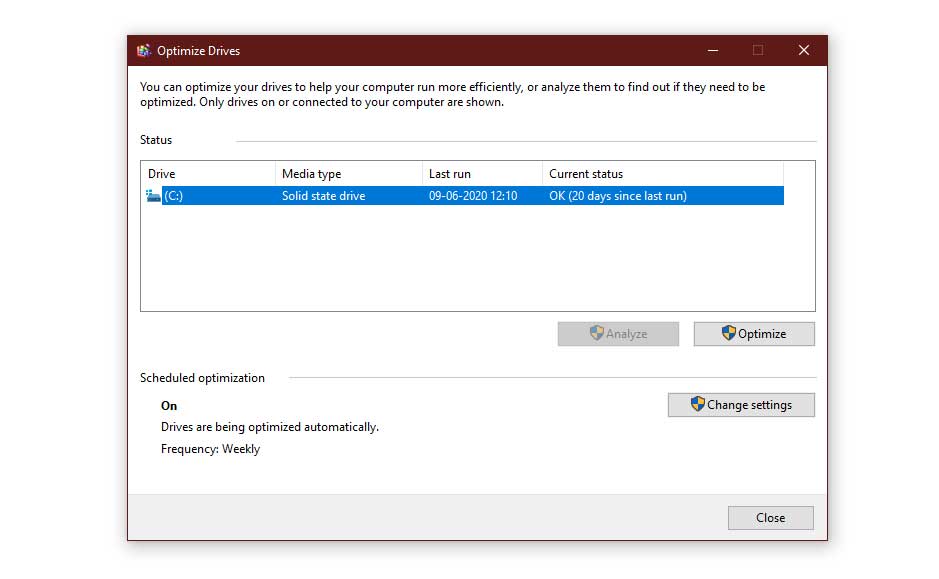The image size is (939, 579).
Task: Click the Optimize Drives title bar icon
Action: click(144, 51)
